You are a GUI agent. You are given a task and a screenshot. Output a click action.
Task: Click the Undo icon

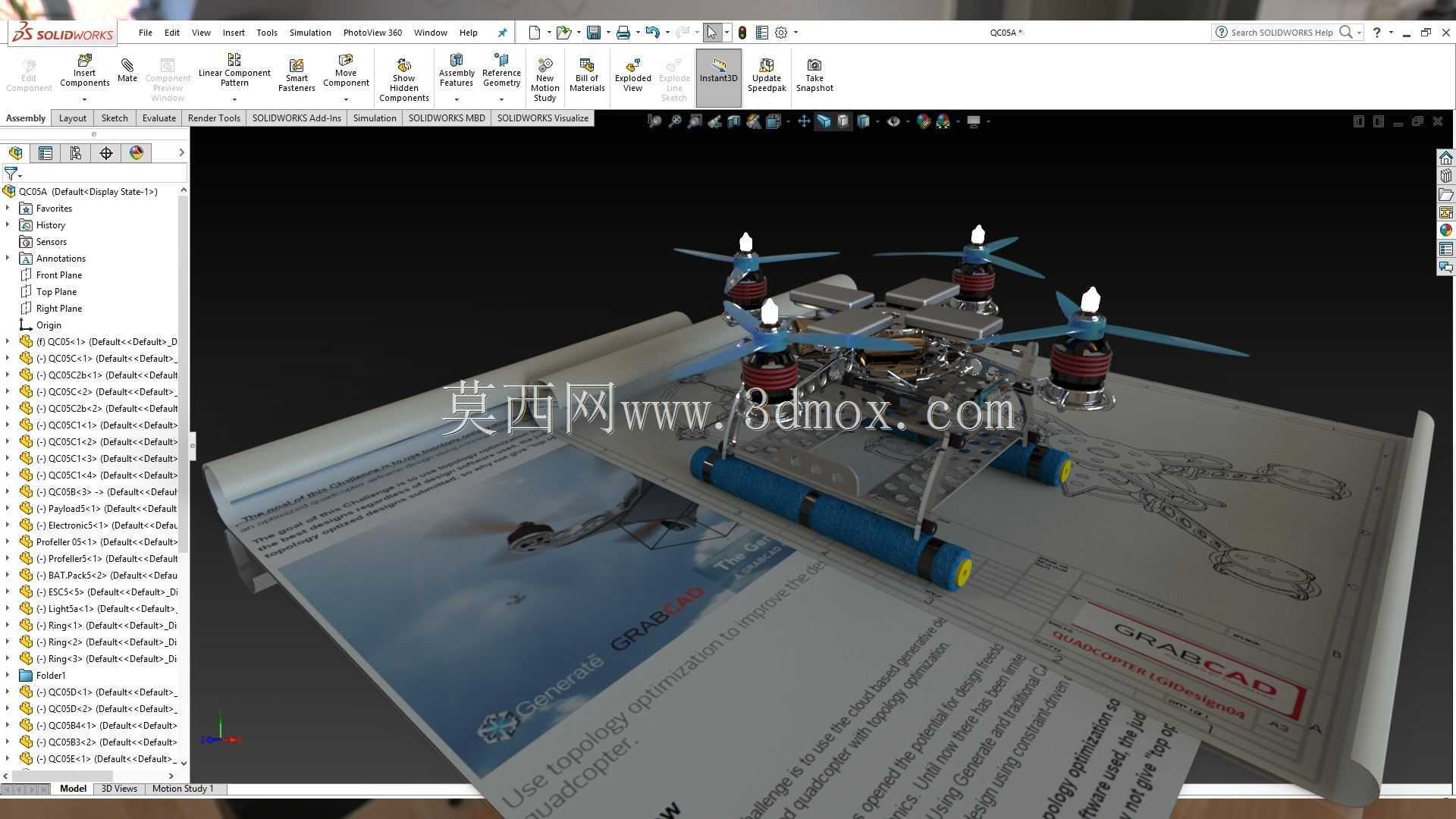[x=652, y=33]
